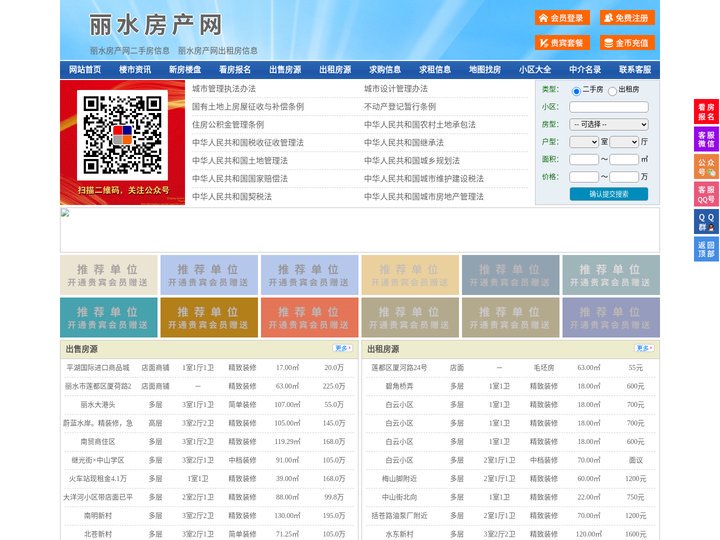Open 出租房源 navigation item

tap(335, 70)
